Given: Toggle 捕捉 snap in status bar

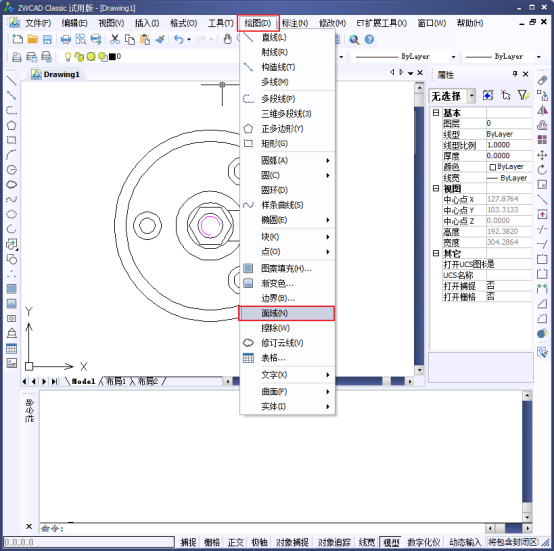Looking at the screenshot, I should (188, 542).
